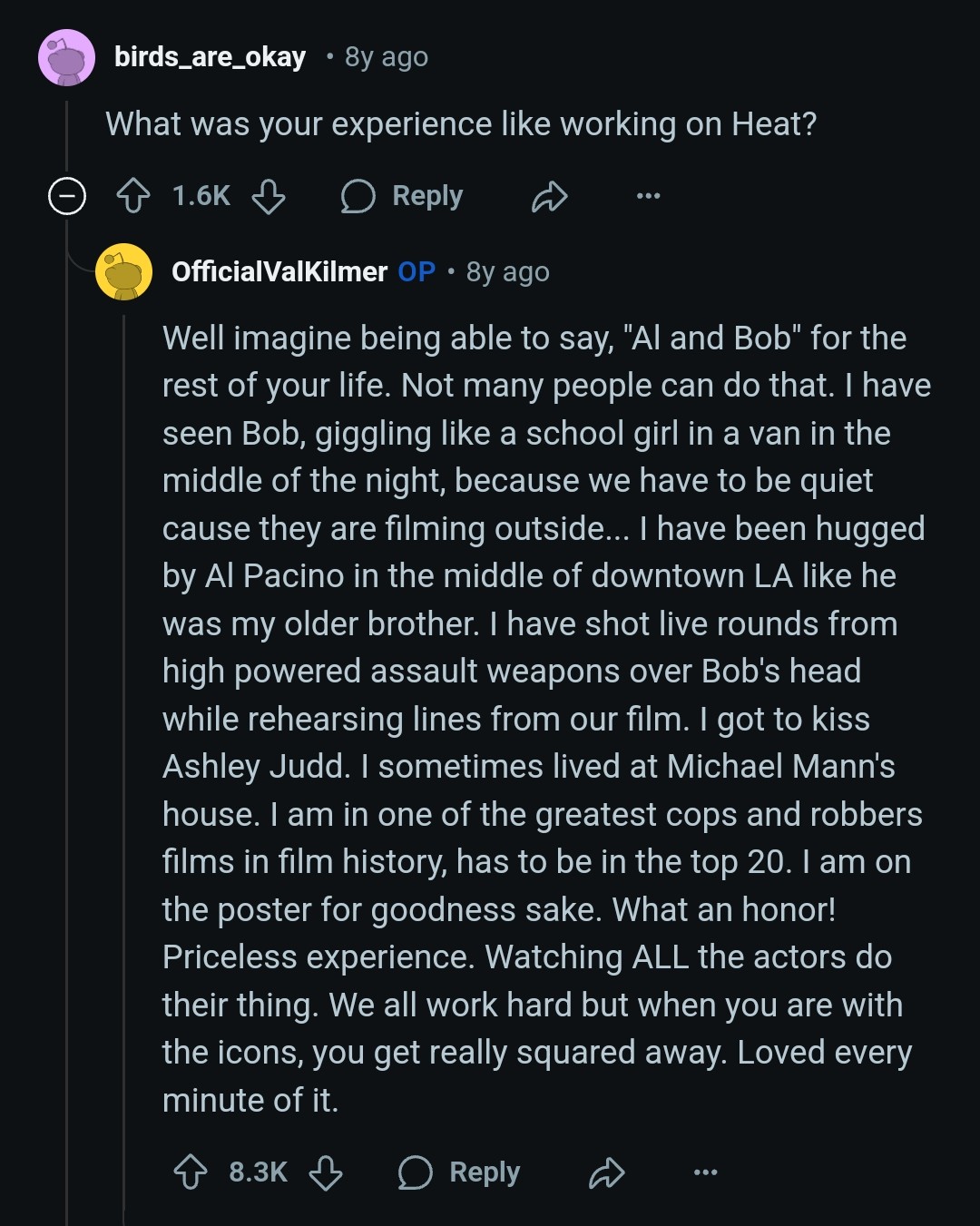980x1226 pixels.
Task: Open more options on birds_are_okay comment
Action: point(648,196)
